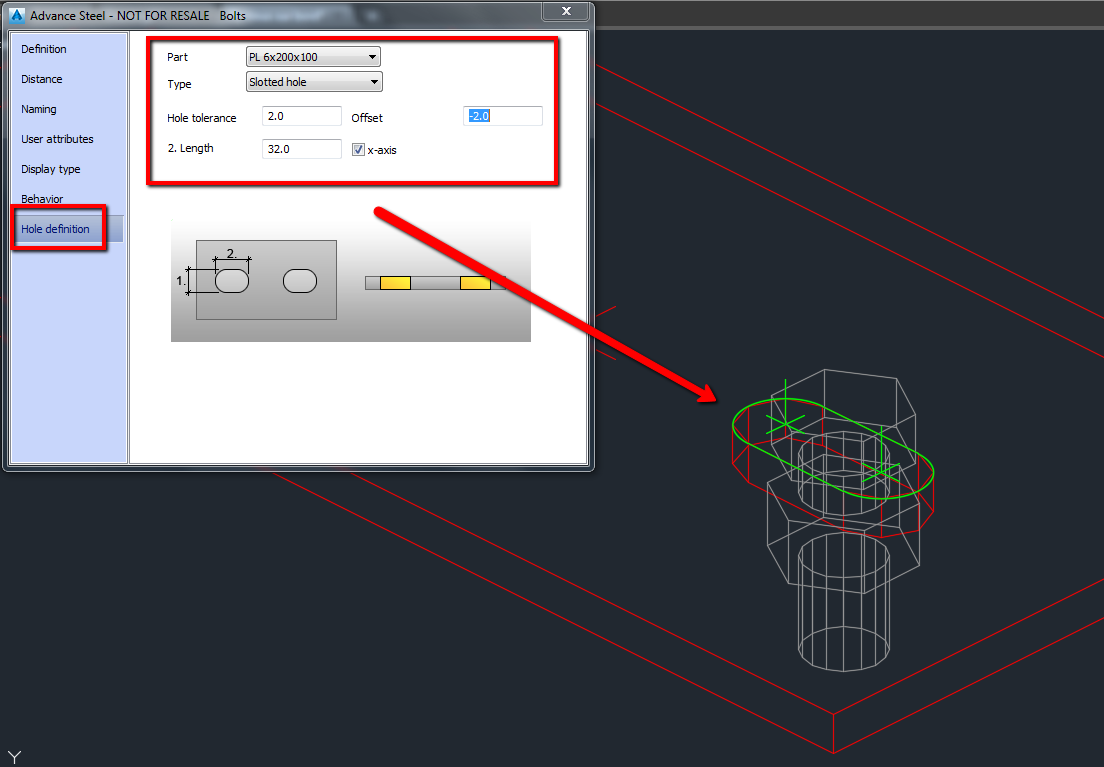The height and width of the screenshot is (767, 1104).
Task: Expand the Part list arrow
Action: pos(371,56)
